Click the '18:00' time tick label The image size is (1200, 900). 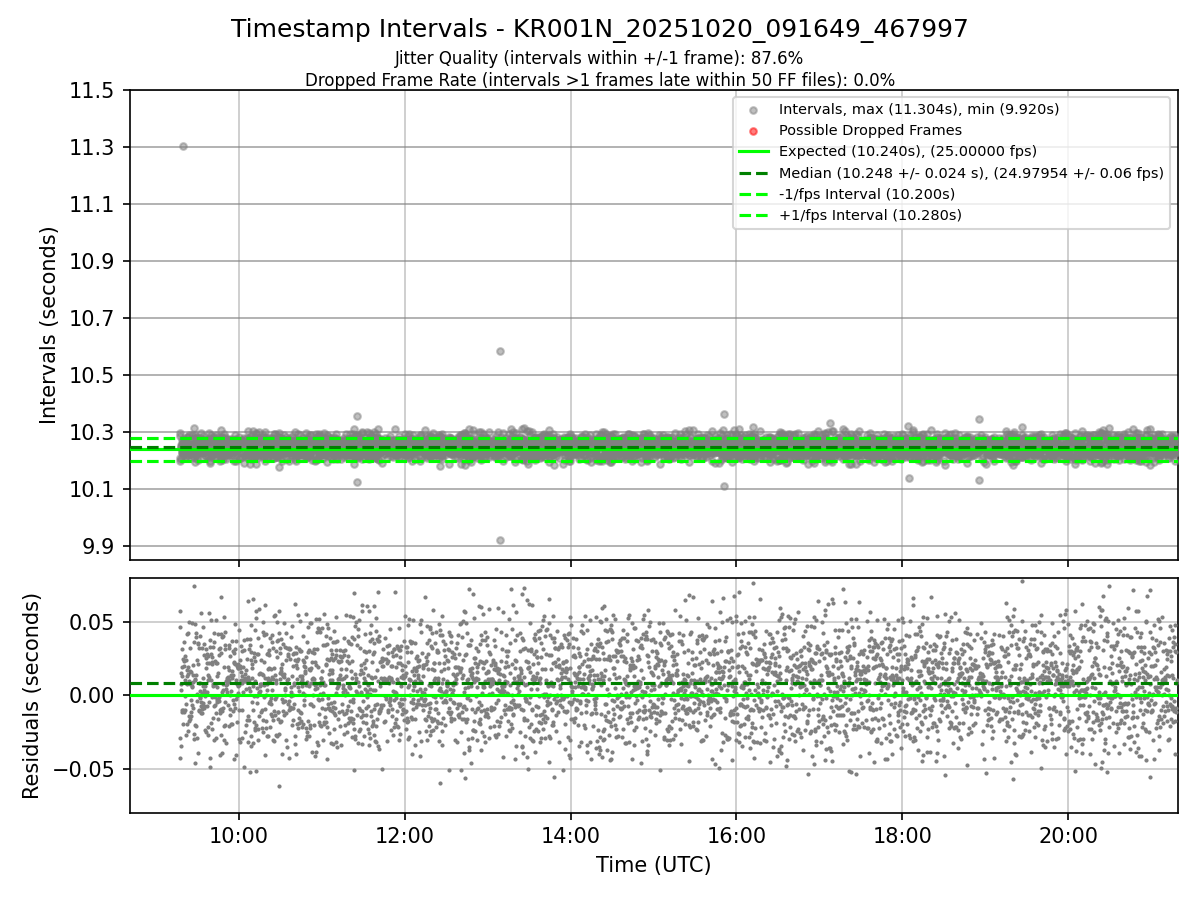902,835
